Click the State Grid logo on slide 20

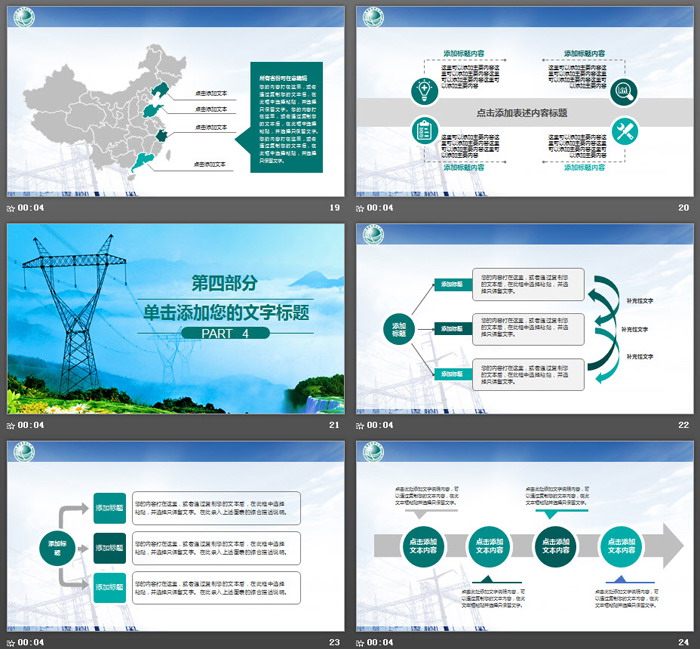pos(373,18)
